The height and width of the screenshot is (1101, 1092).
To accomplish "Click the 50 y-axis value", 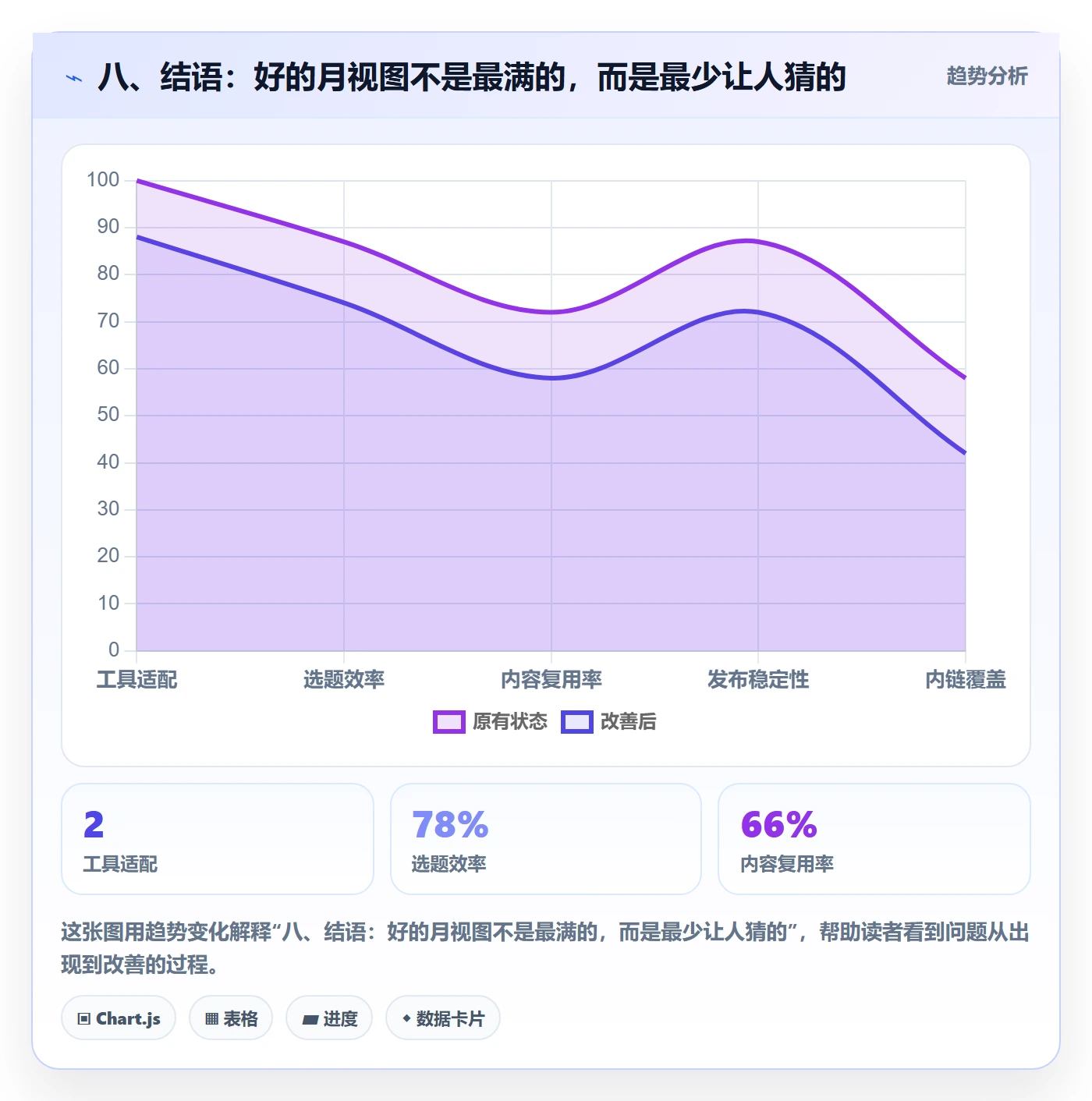I will [x=108, y=415].
